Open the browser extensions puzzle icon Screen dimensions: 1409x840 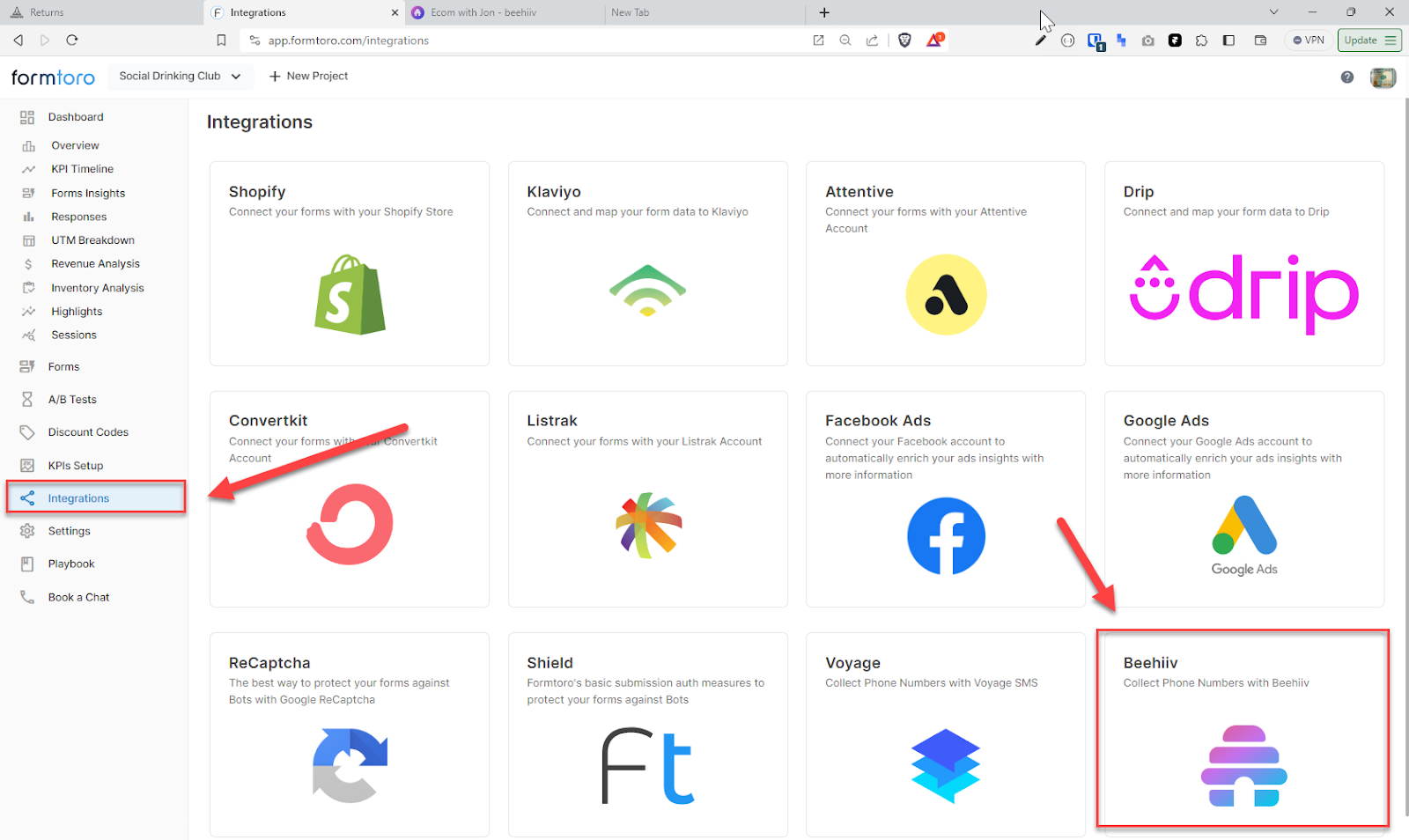tap(1201, 40)
